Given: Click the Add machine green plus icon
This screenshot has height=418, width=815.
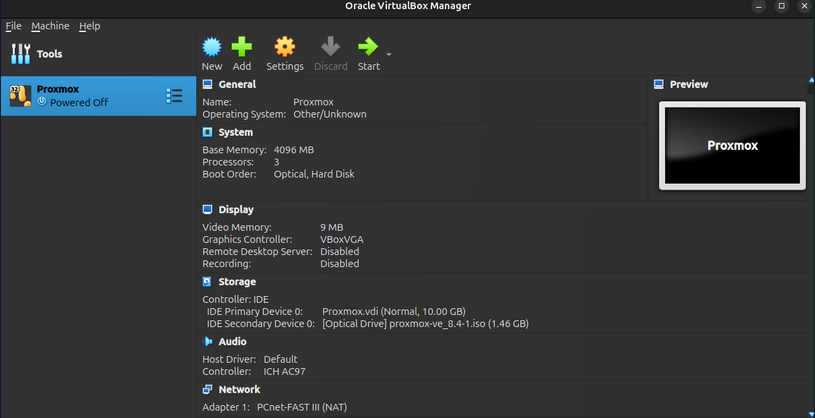Looking at the screenshot, I should click(x=242, y=47).
